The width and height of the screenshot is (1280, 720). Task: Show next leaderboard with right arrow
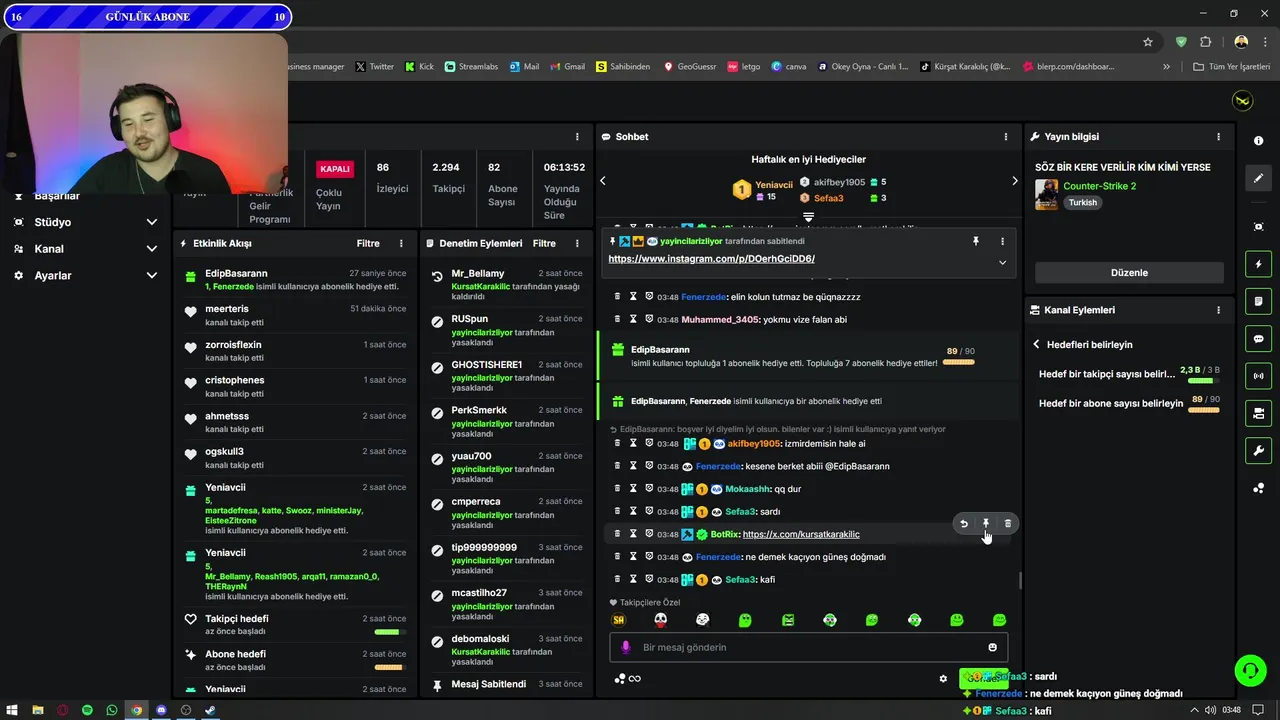coord(1014,181)
